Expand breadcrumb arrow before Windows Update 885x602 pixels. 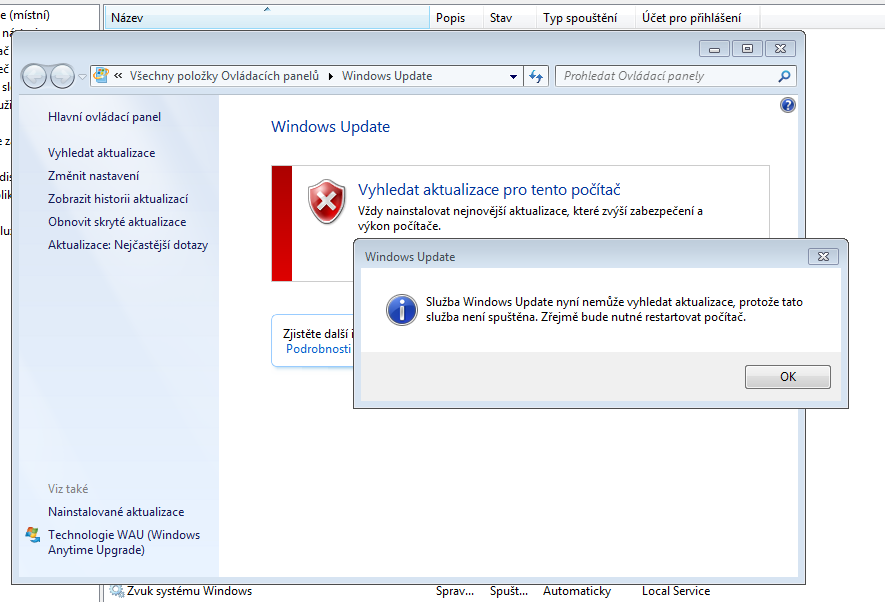331,76
